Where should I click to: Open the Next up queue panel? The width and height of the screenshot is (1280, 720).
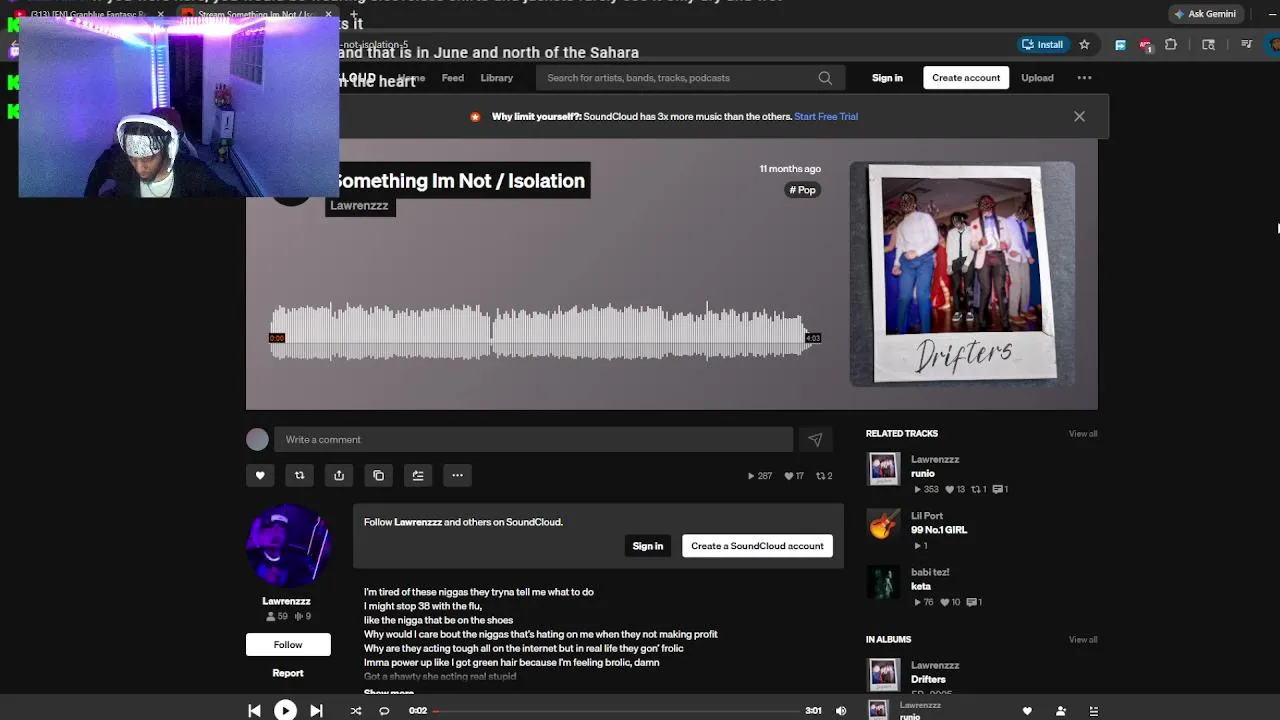click(1094, 711)
